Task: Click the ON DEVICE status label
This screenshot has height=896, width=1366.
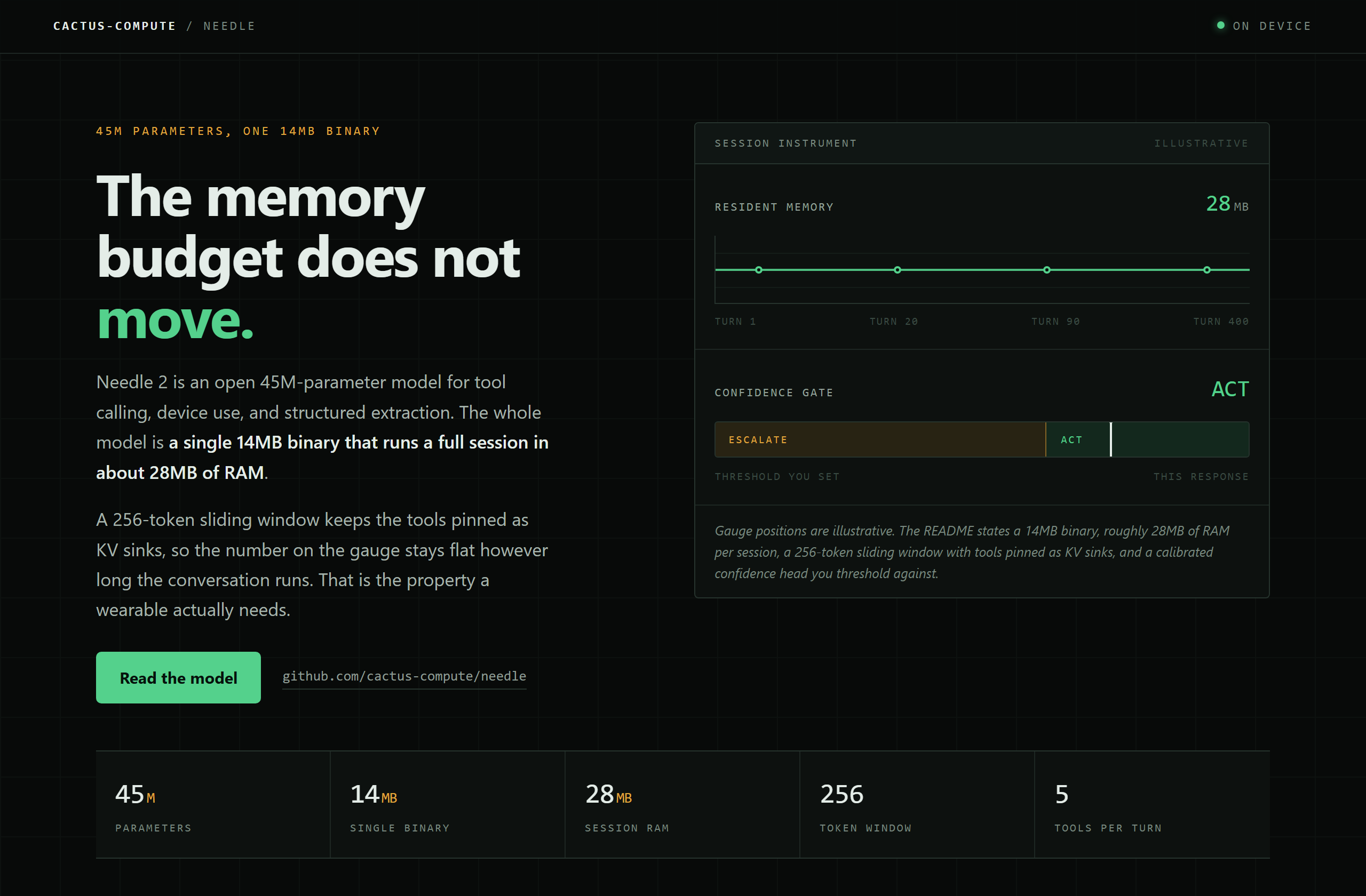Action: [1272, 26]
